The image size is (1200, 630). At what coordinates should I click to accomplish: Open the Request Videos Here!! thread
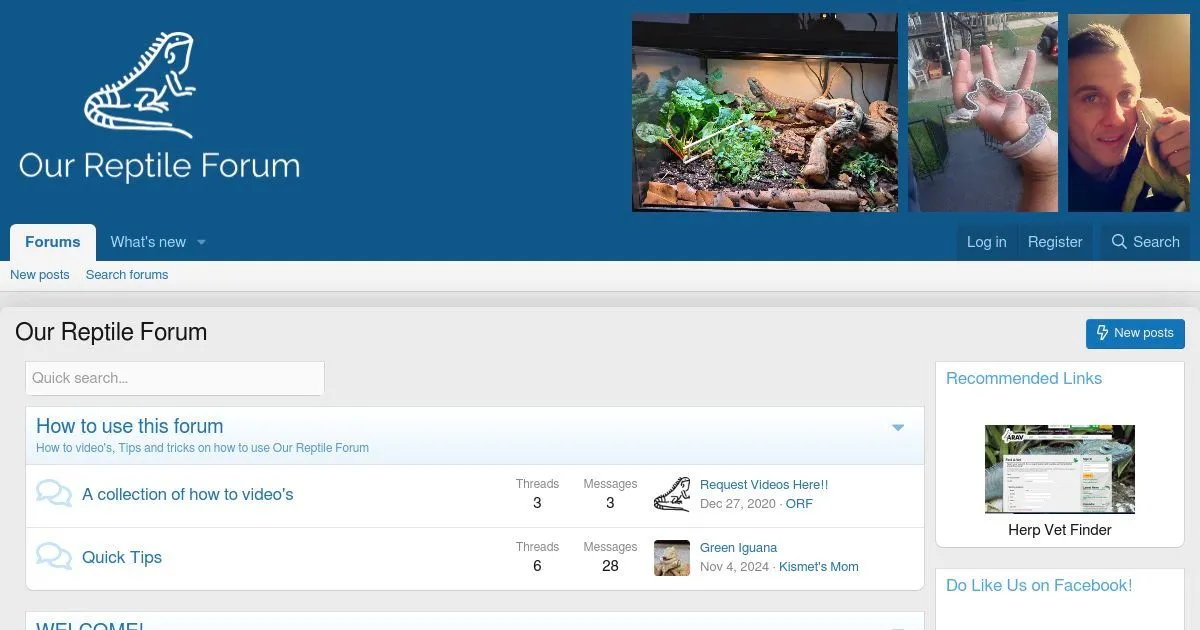(x=764, y=485)
